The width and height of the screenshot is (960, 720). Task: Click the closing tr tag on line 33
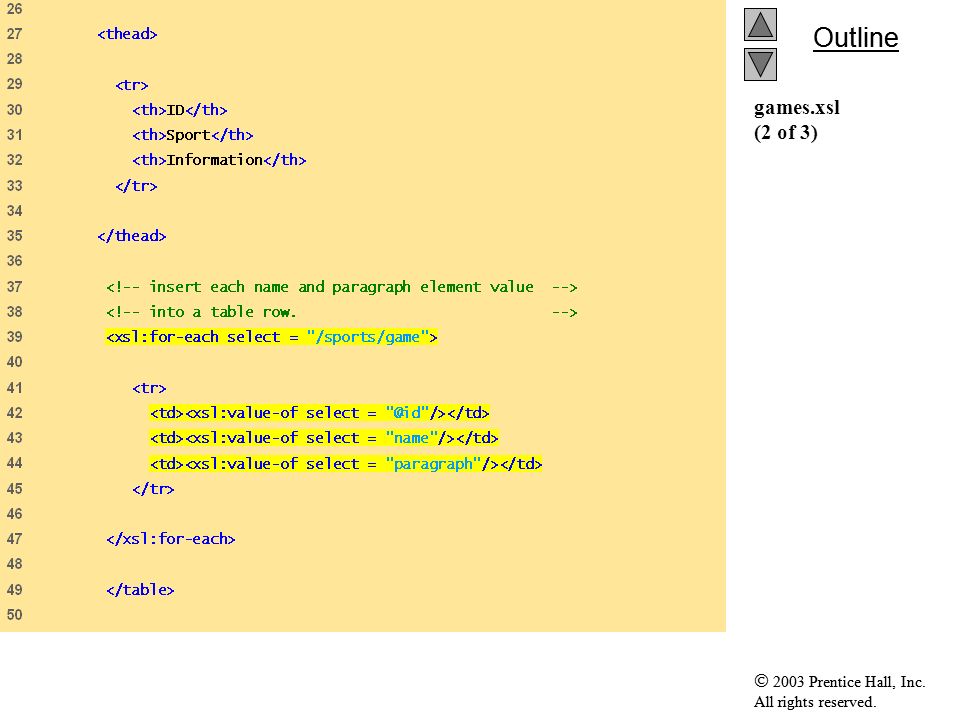pos(136,186)
